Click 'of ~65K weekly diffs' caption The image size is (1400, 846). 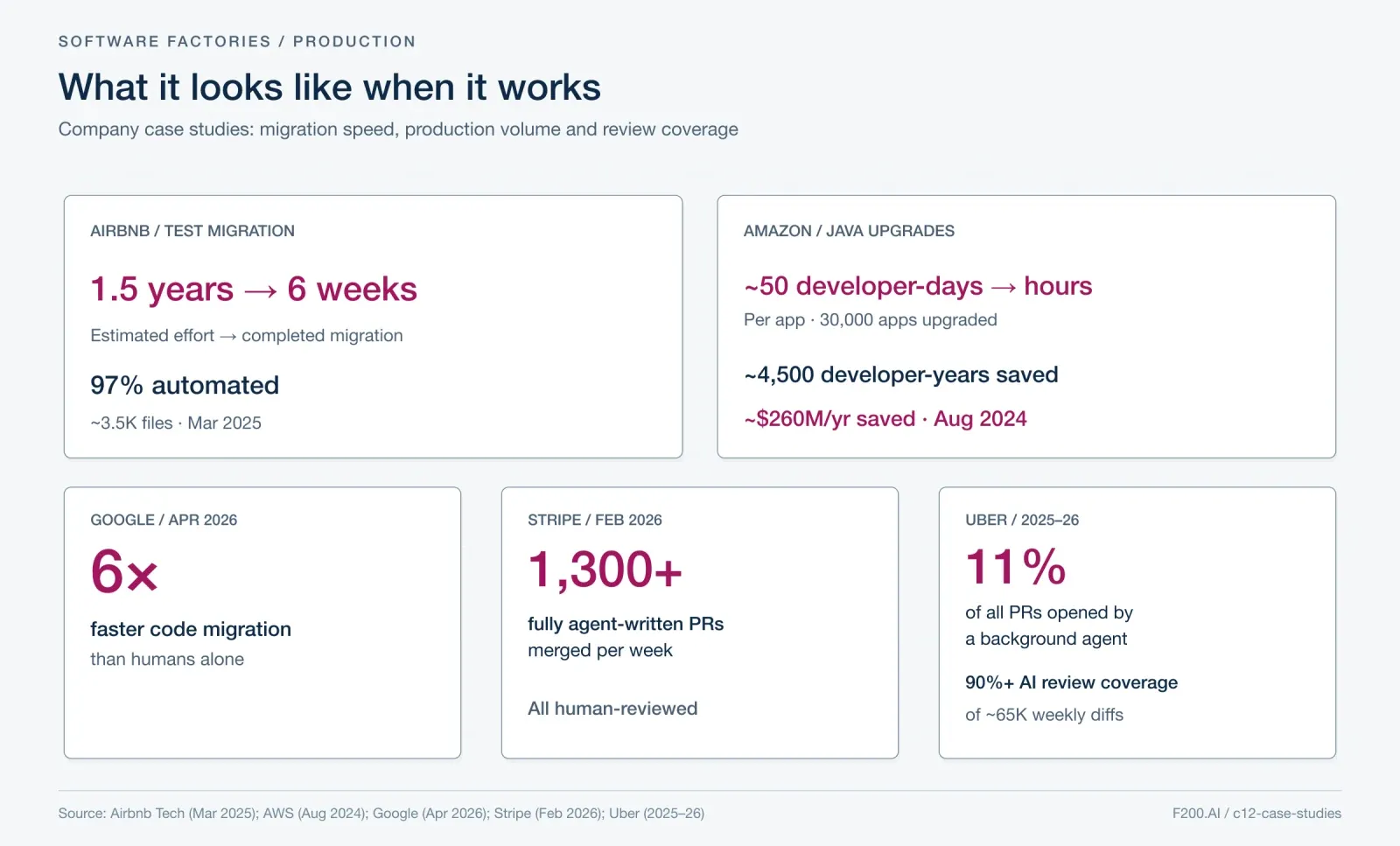coord(1045,715)
